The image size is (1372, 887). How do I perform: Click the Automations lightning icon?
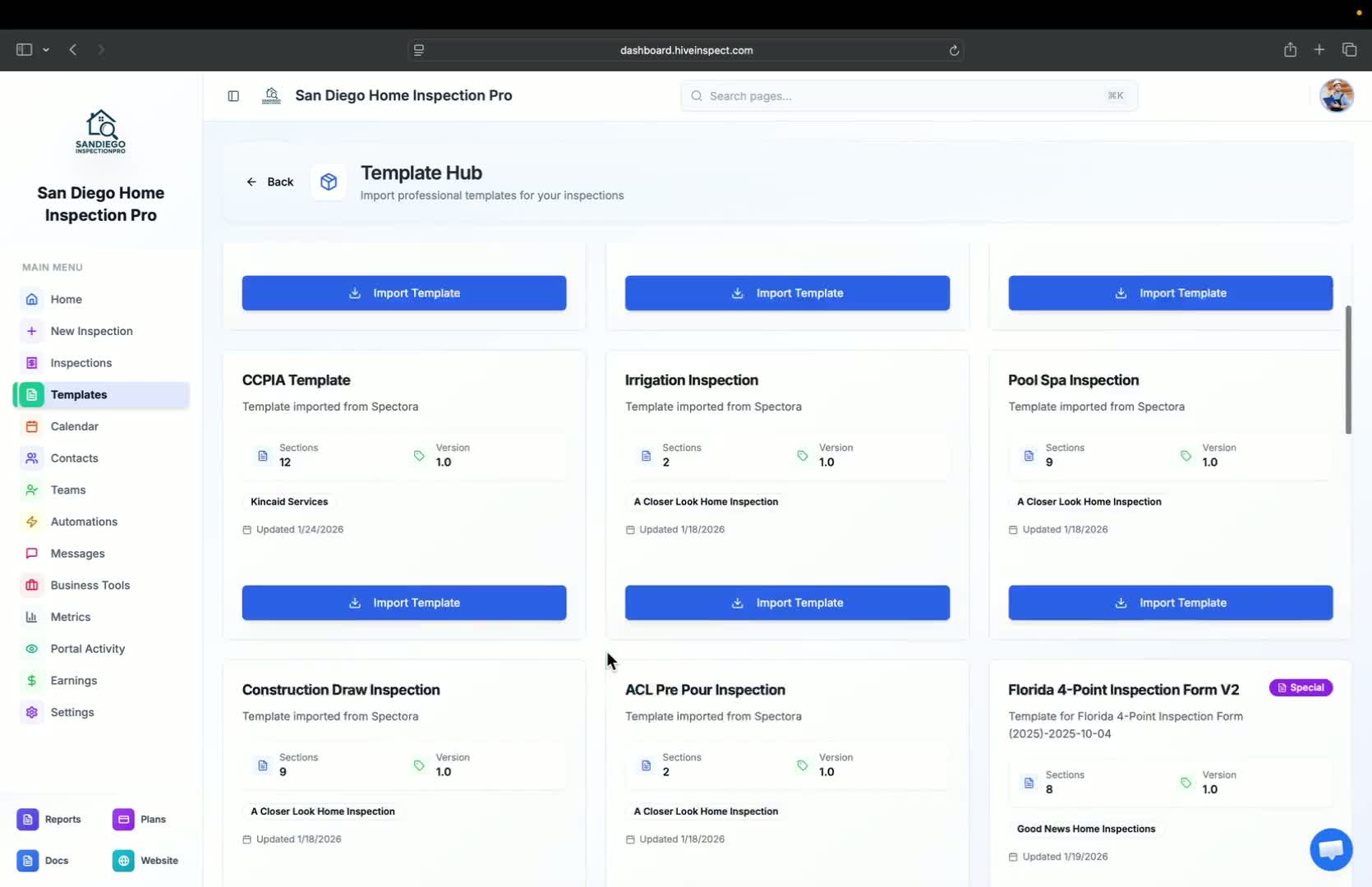31,522
